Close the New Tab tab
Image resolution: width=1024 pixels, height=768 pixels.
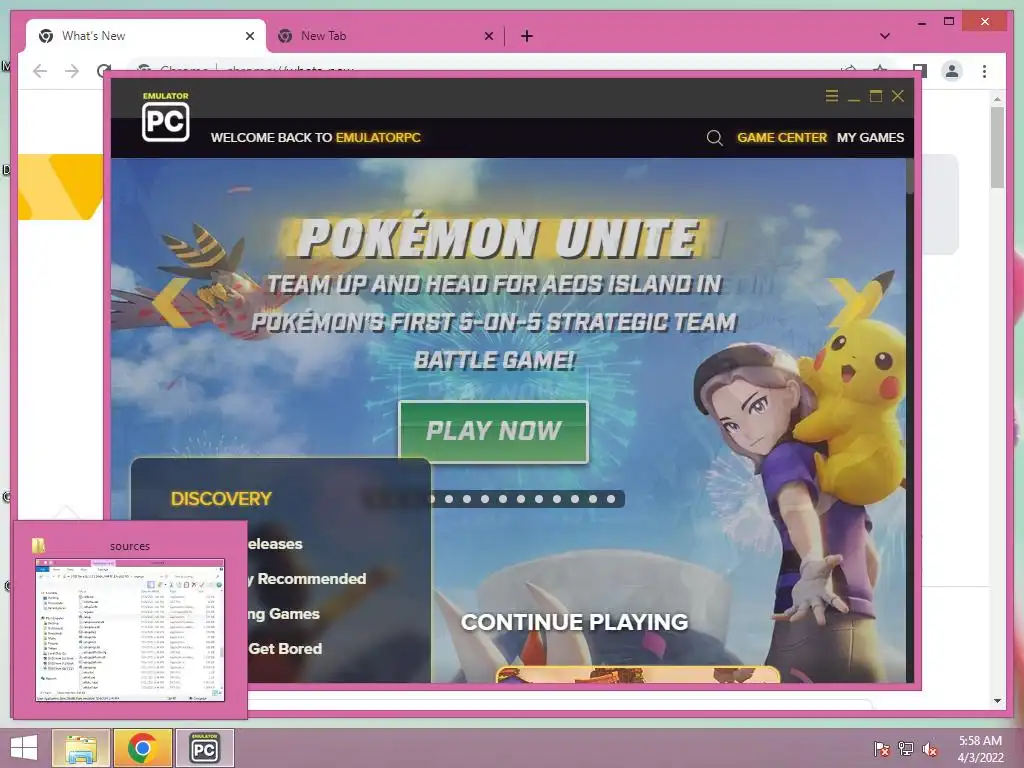pos(488,36)
